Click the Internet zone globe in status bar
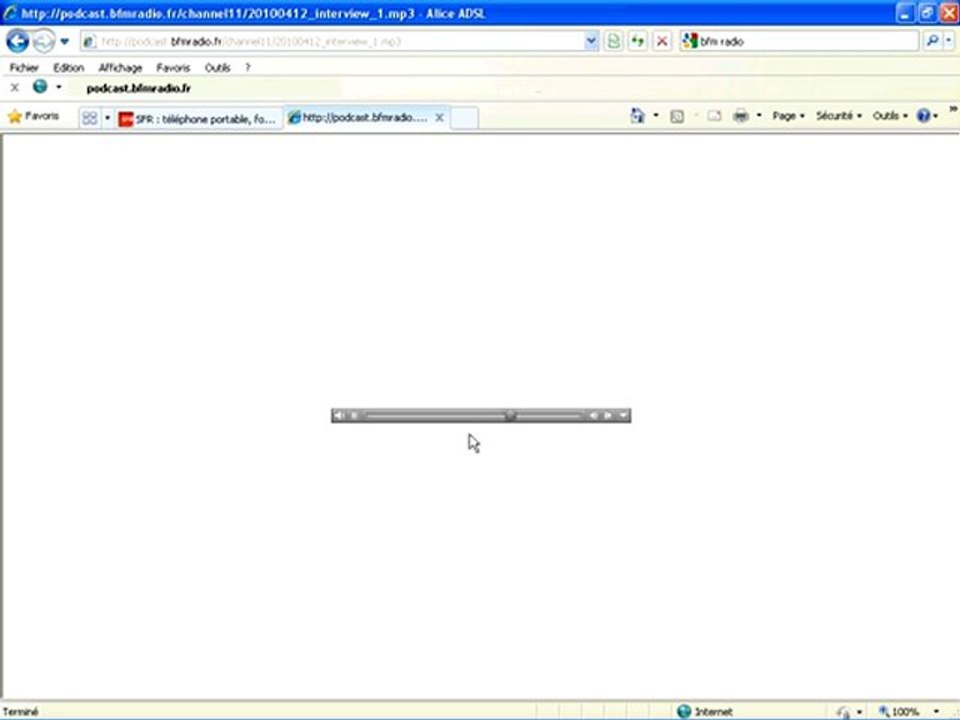Image resolution: width=960 pixels, height=720 pixels. point(684,711)
